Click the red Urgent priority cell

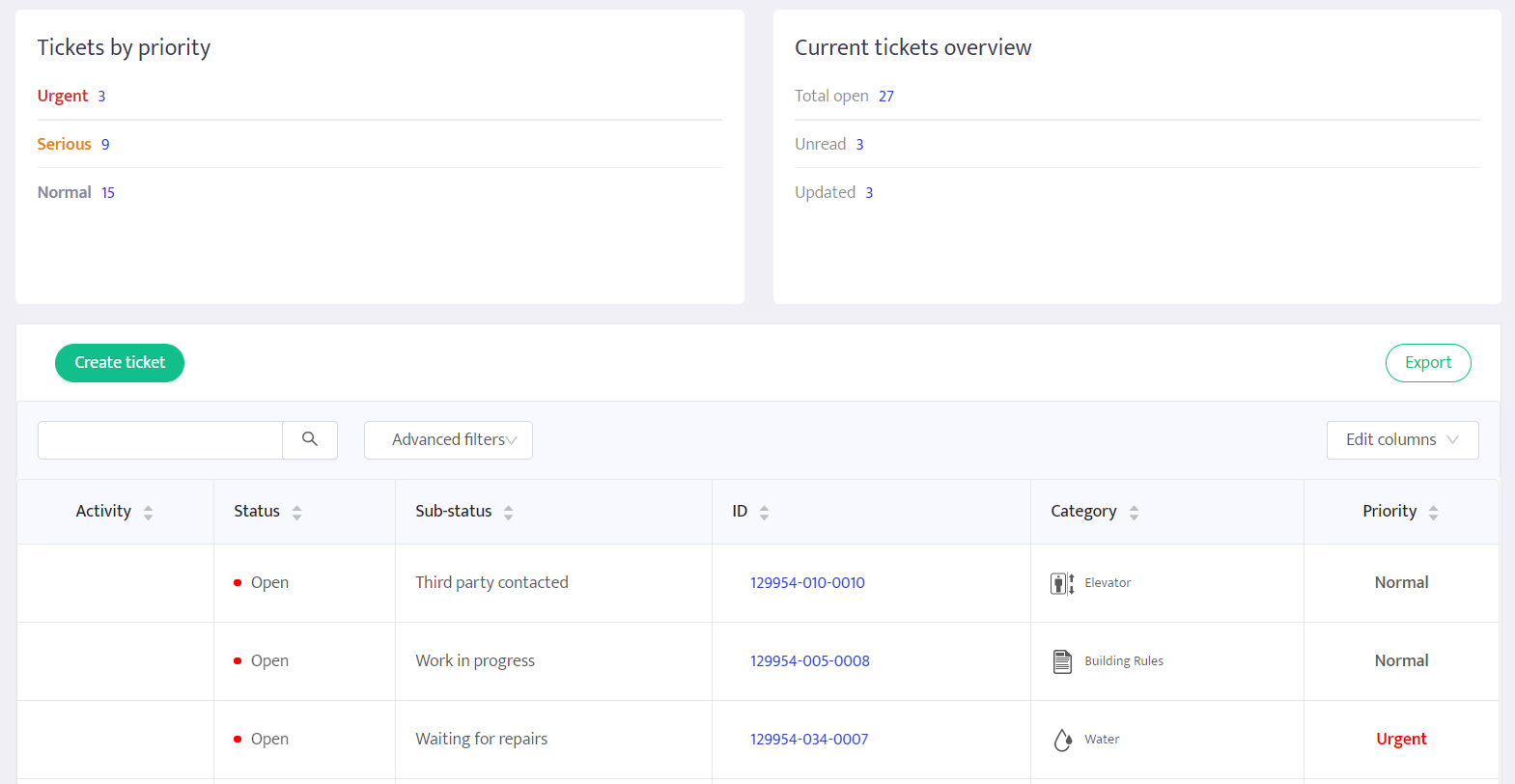(1401, 740)
